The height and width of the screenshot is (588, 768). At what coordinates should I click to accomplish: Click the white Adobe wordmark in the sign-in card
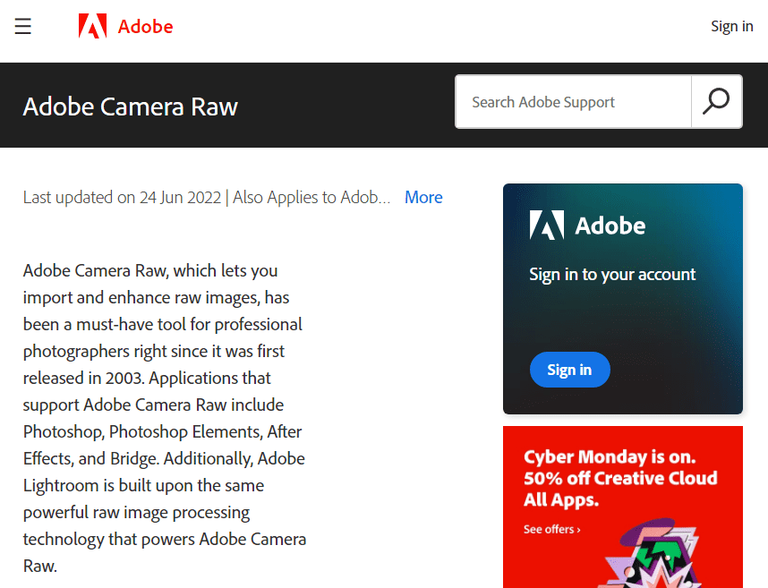click(x=610, y=225)
